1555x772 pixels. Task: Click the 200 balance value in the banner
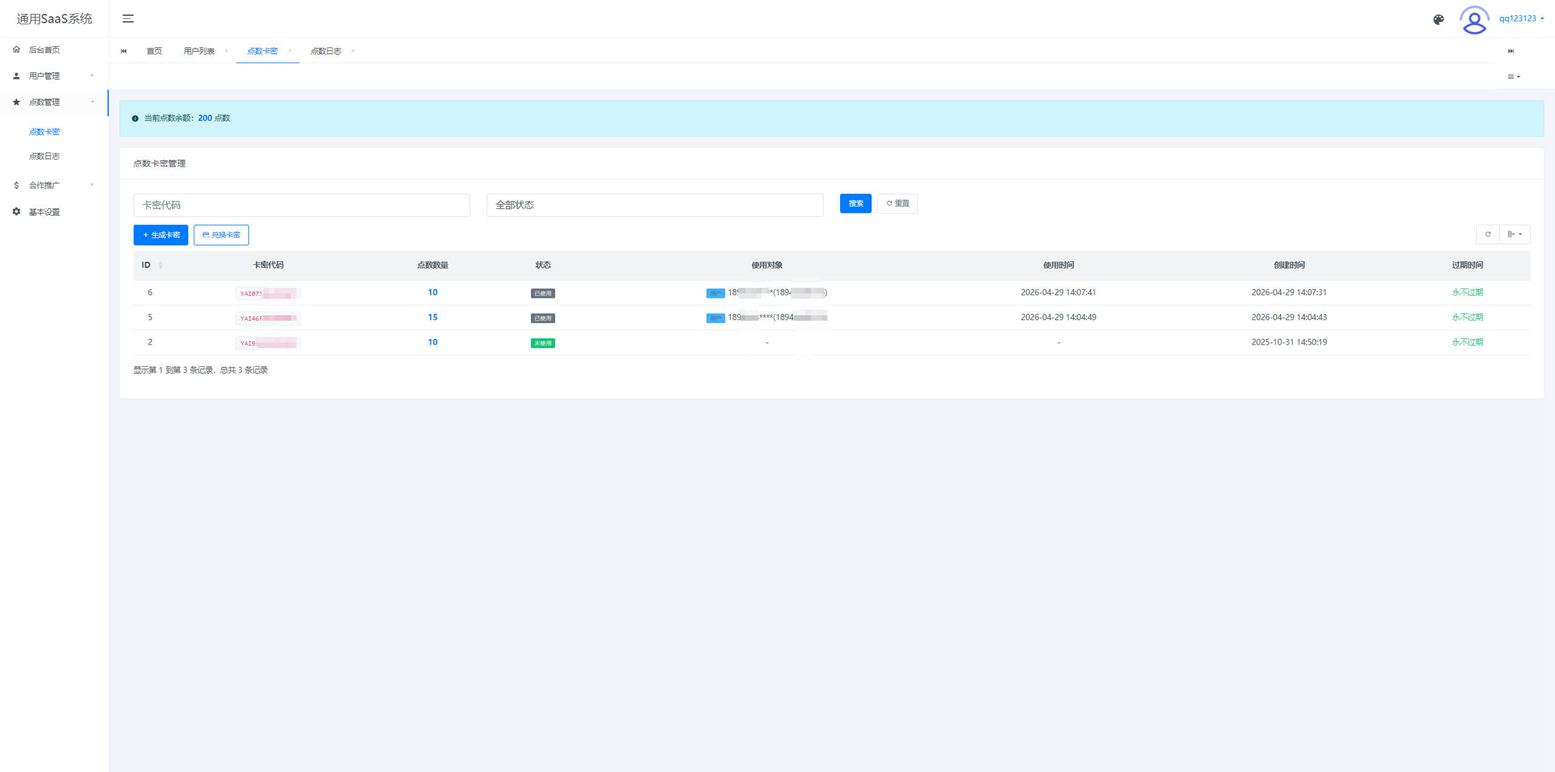tap(205, 118)
